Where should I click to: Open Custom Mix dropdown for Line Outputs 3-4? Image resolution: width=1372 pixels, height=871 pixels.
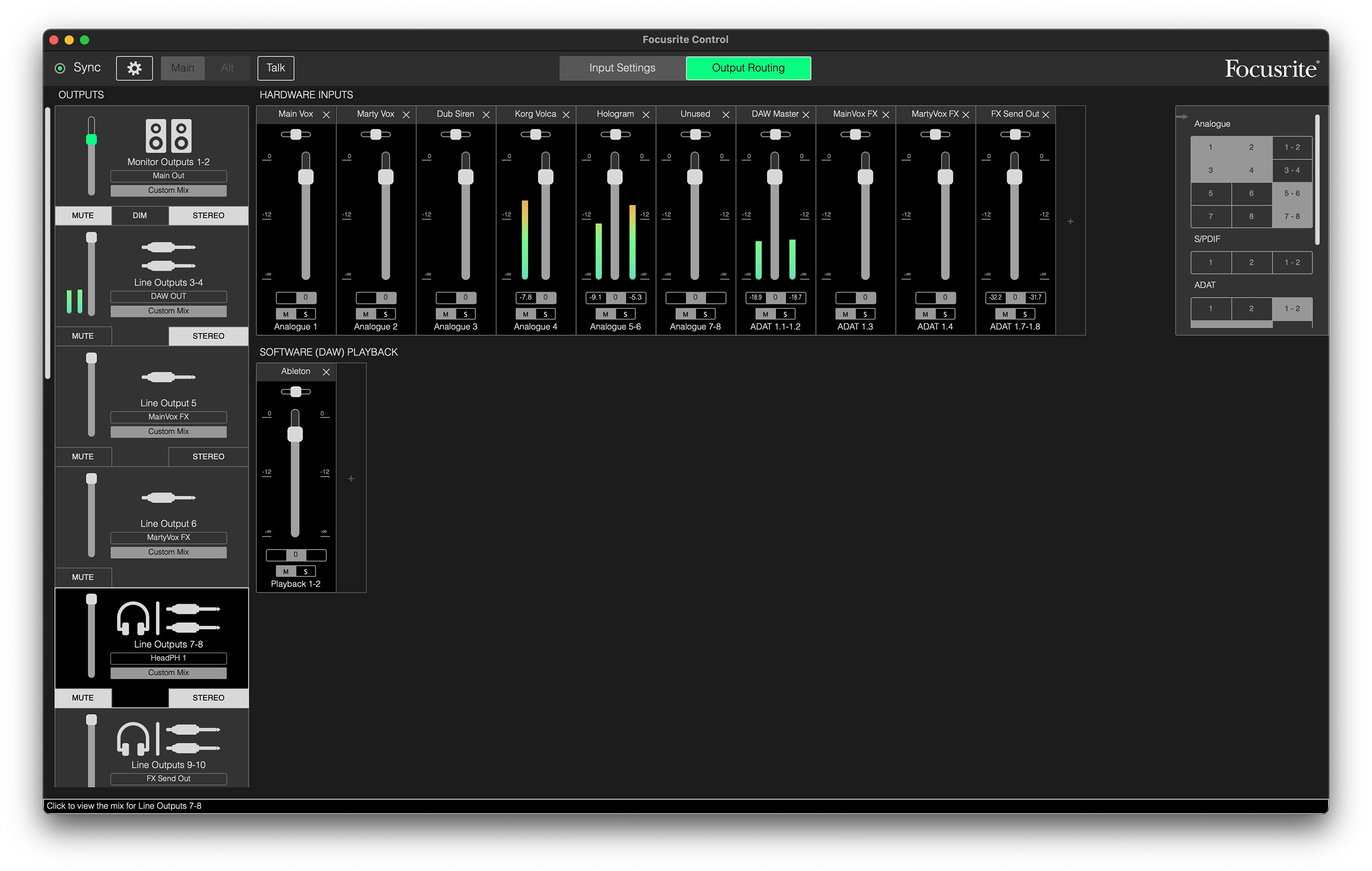pyautogui.click(x=168, y=311)
